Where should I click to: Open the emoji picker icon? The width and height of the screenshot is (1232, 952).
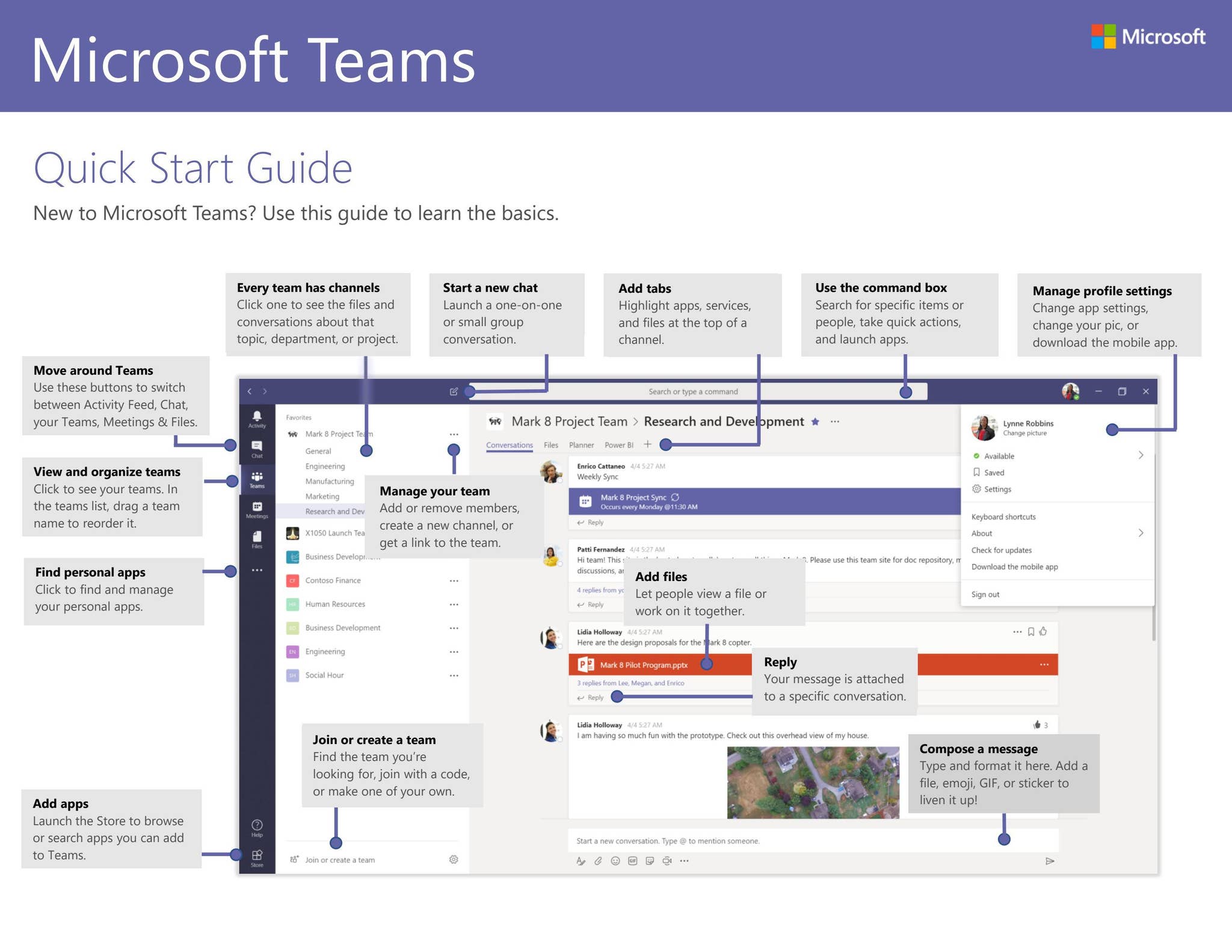pos(615,861)
